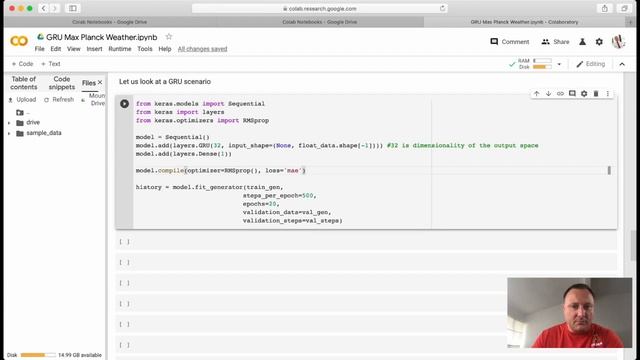Expand the drive folder
Image resolution: width=640 pixels, height=360 pixels.
point(9,122)
